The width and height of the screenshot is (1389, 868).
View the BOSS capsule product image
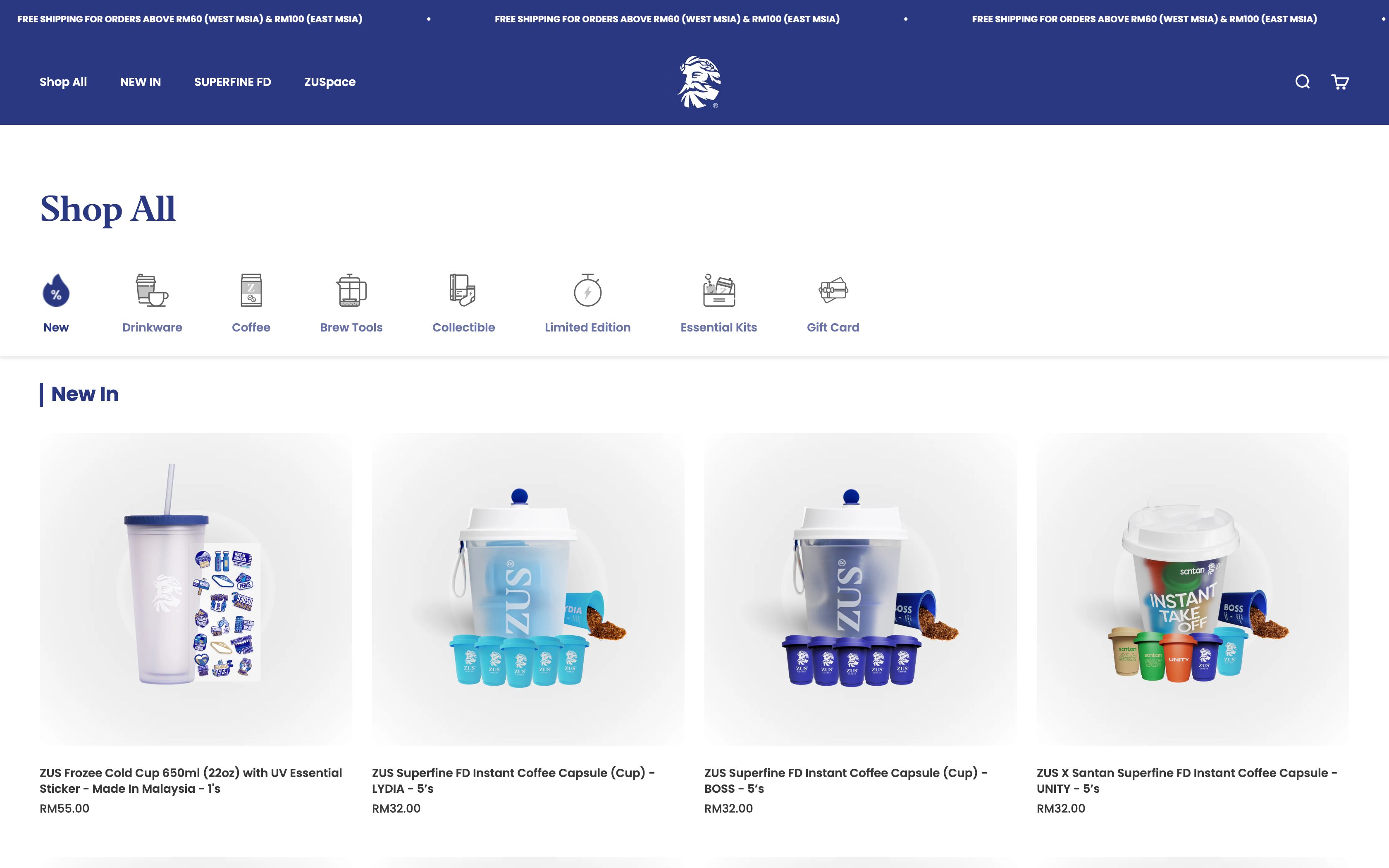coord(860,589)
